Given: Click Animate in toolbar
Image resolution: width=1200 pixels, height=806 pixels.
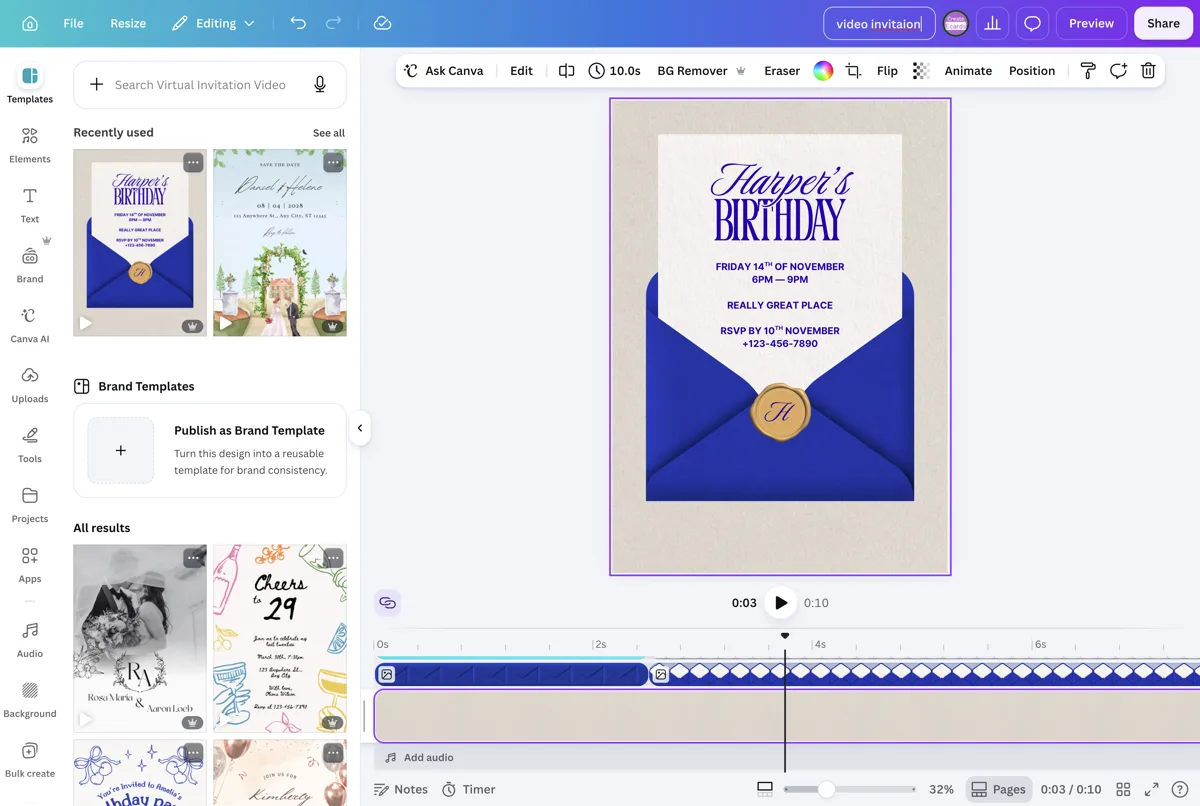Looking at the screenshot, I should [968, 71].
